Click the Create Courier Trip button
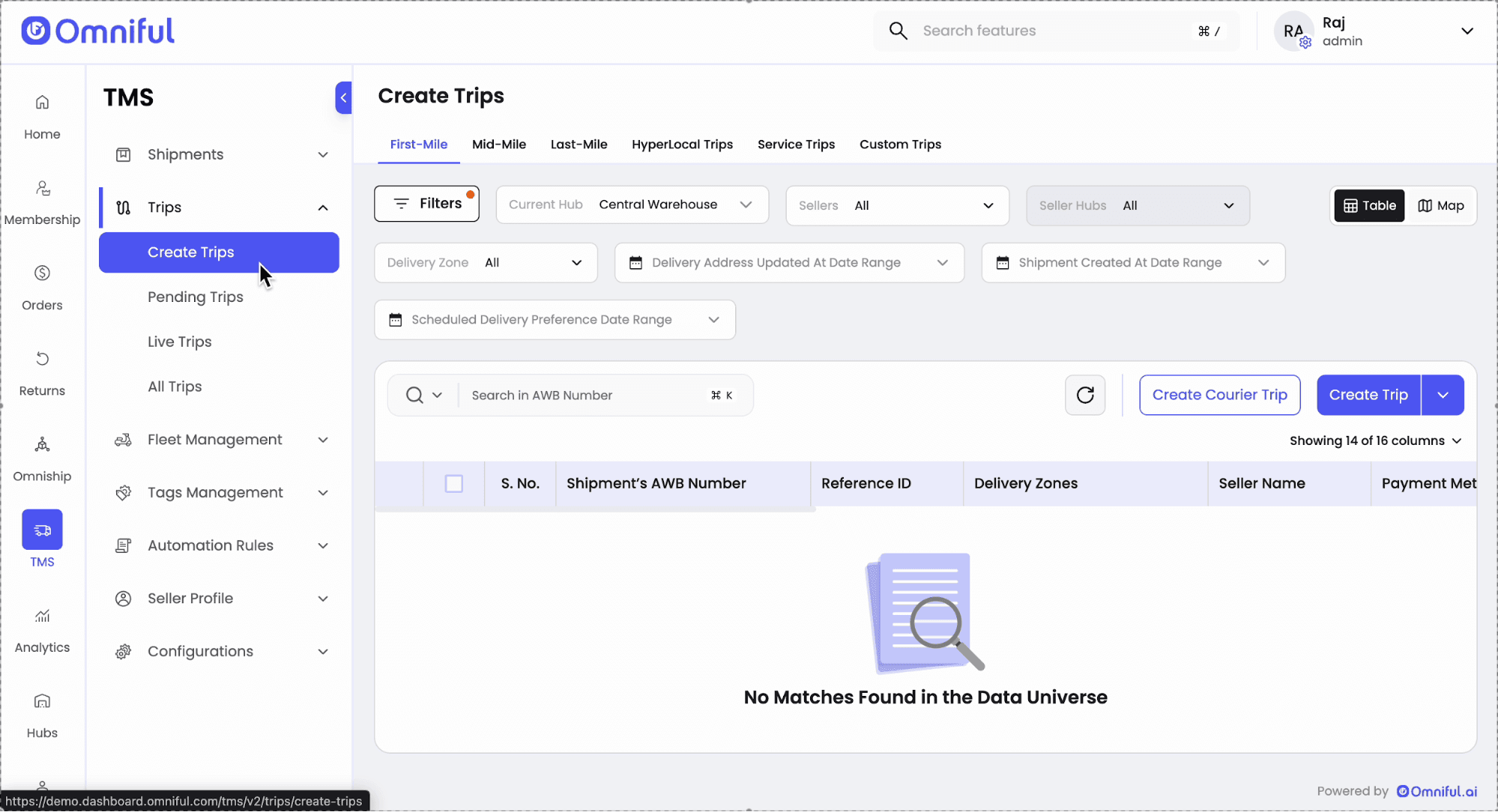 [x=1219, y=395]
